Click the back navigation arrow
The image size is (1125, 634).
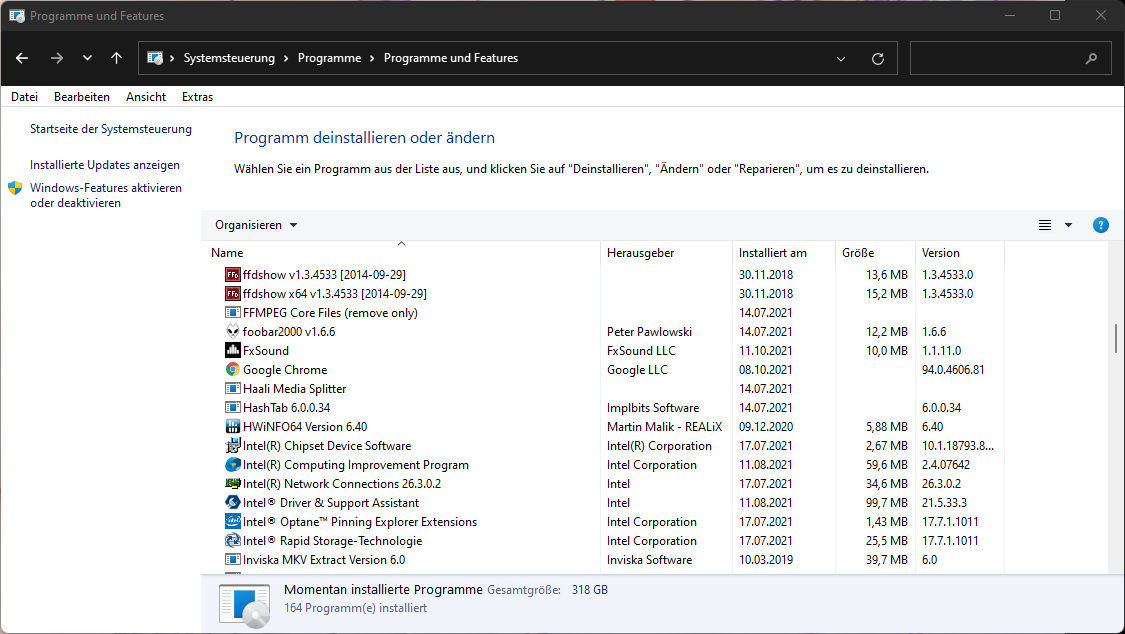22,58
